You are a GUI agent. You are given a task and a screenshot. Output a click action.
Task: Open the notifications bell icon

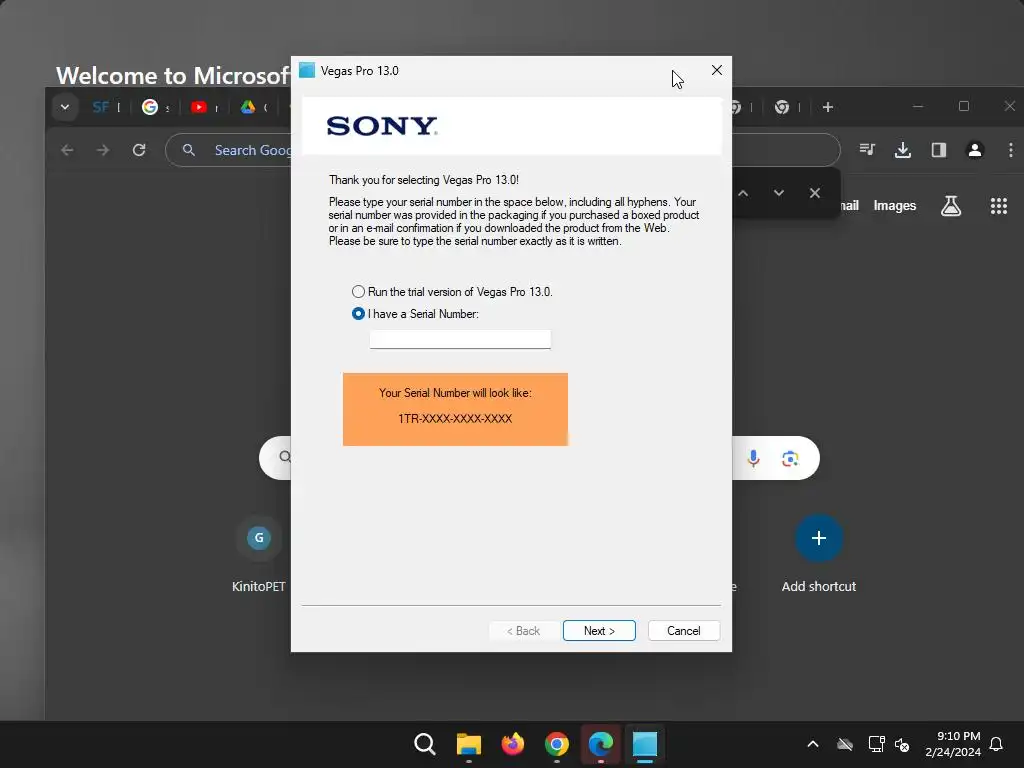[997, 744]
